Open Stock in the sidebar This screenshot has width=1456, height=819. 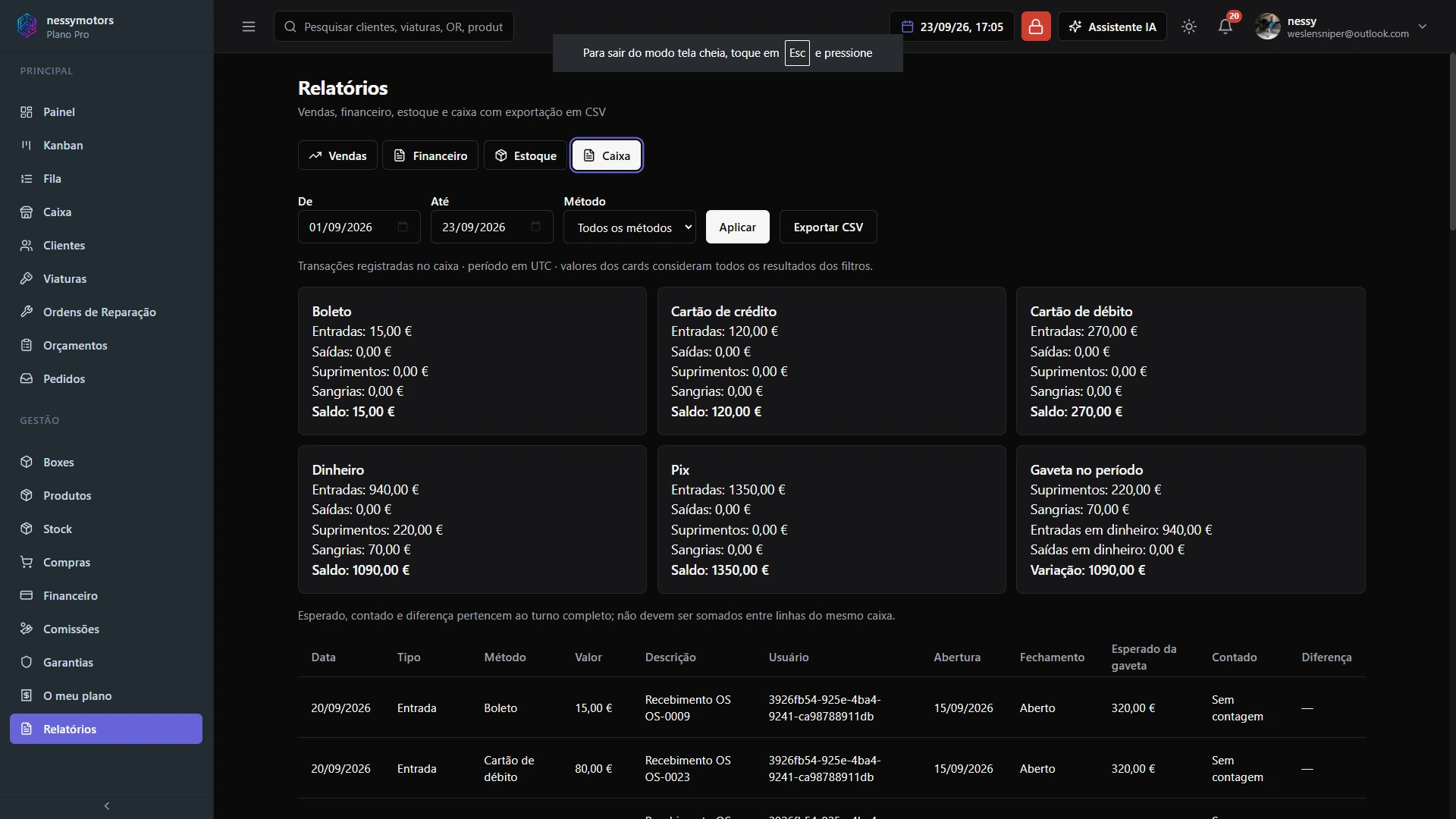[106, 529]
